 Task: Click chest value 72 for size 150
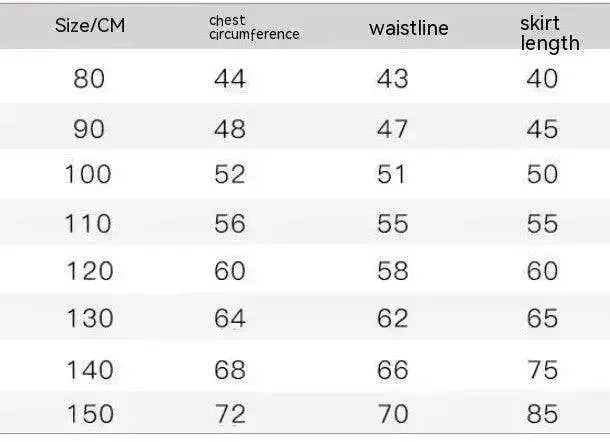[230, 413]
